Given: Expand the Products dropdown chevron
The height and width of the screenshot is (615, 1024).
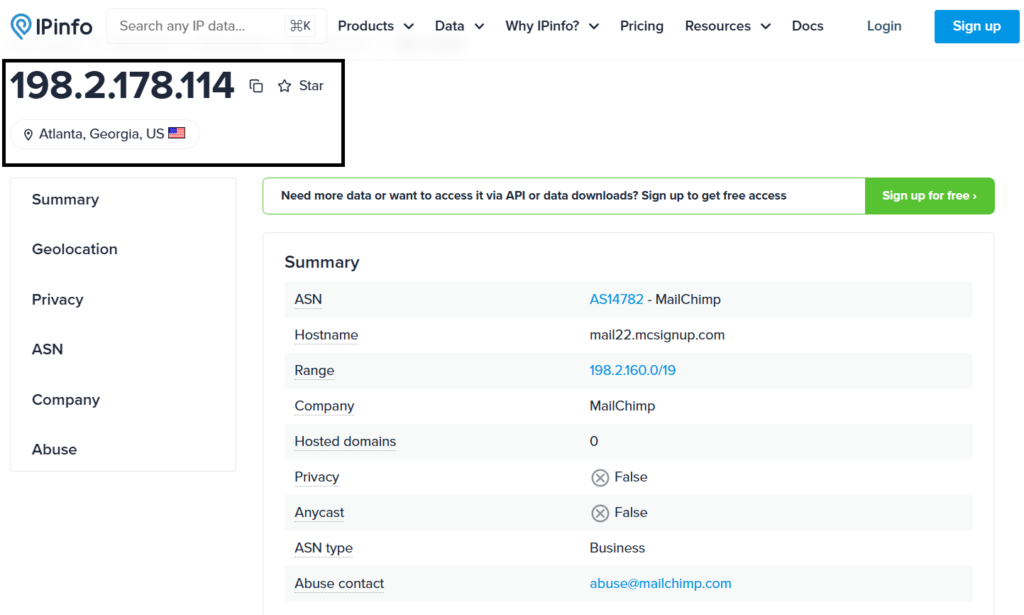Looking at the screenshot, I should [x=409, y=27].
